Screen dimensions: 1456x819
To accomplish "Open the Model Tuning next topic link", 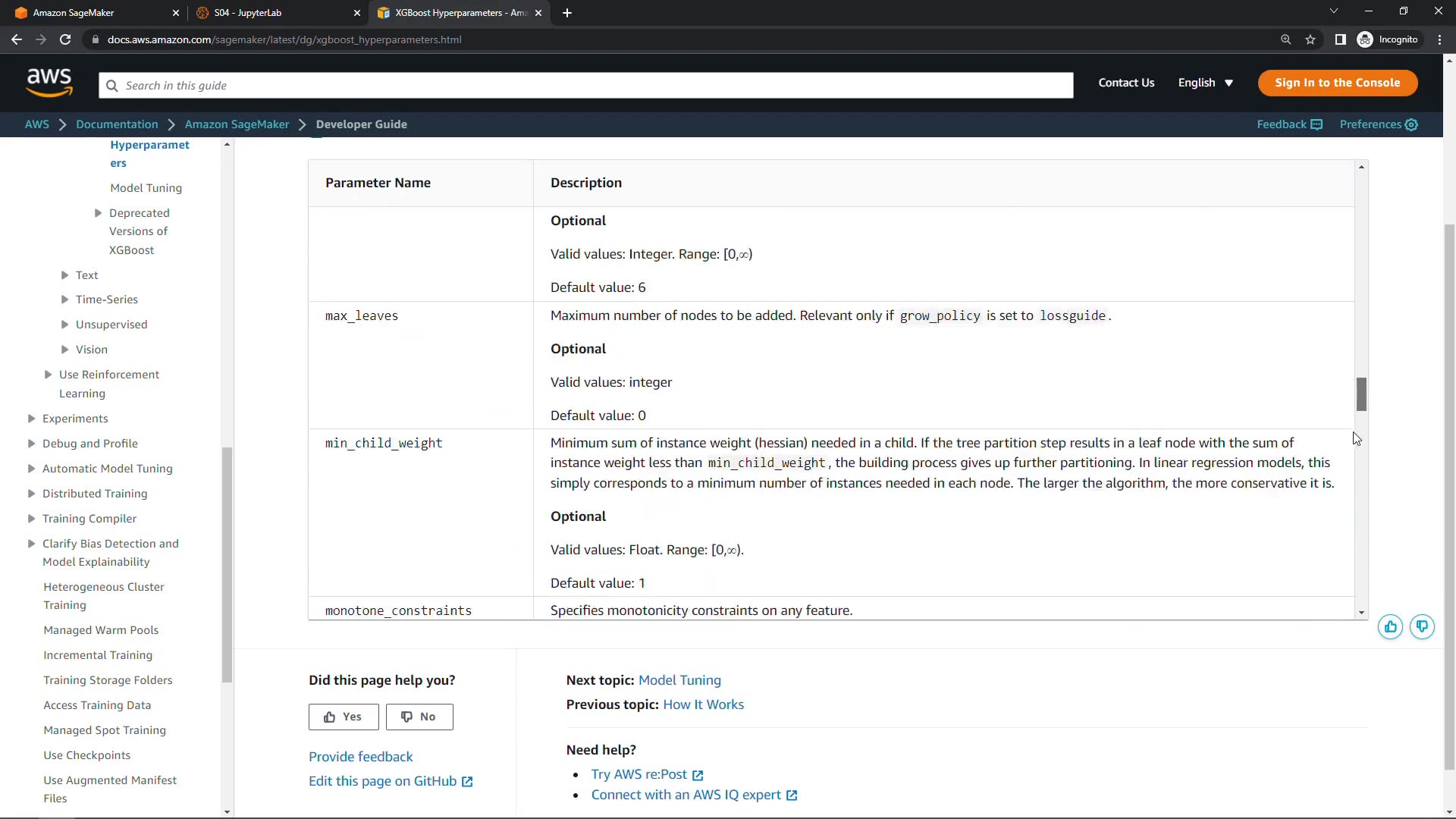I will tap(679, 680).
